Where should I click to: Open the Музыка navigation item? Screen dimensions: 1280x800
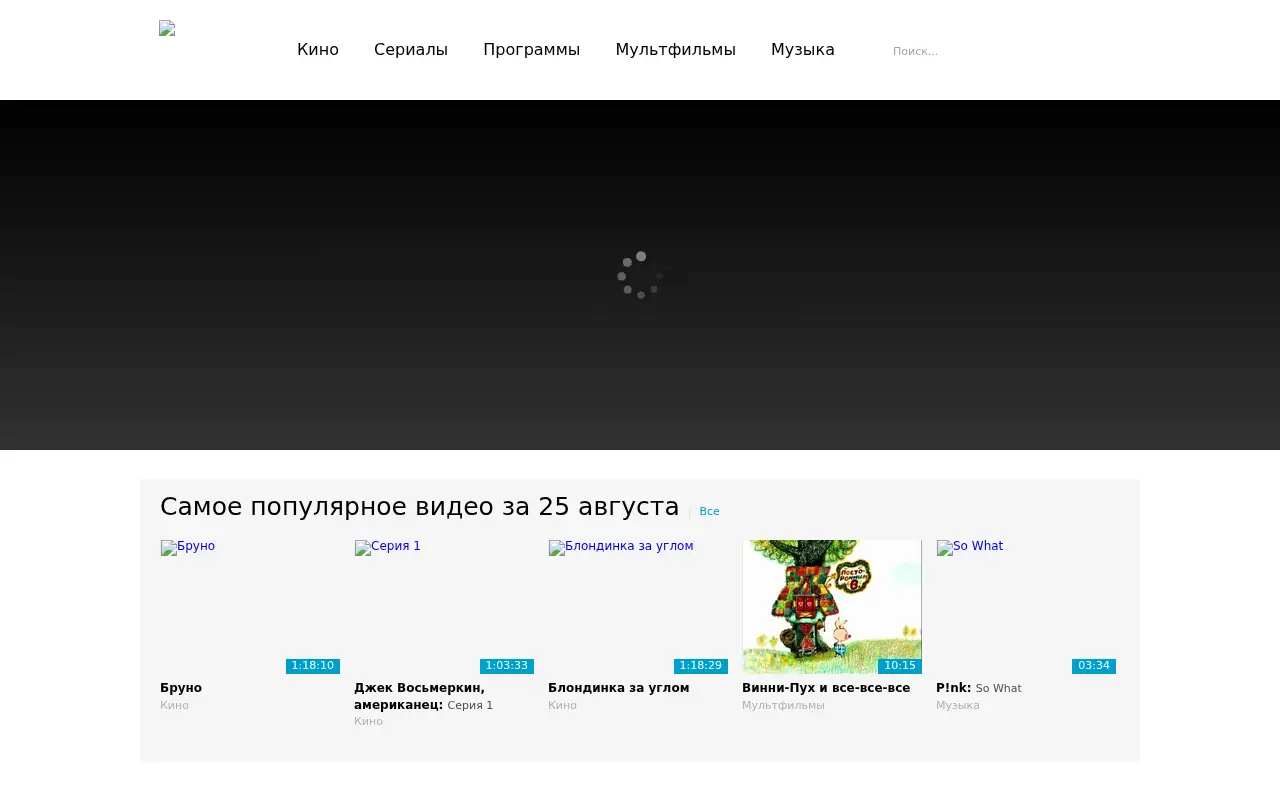click(802, 50)
